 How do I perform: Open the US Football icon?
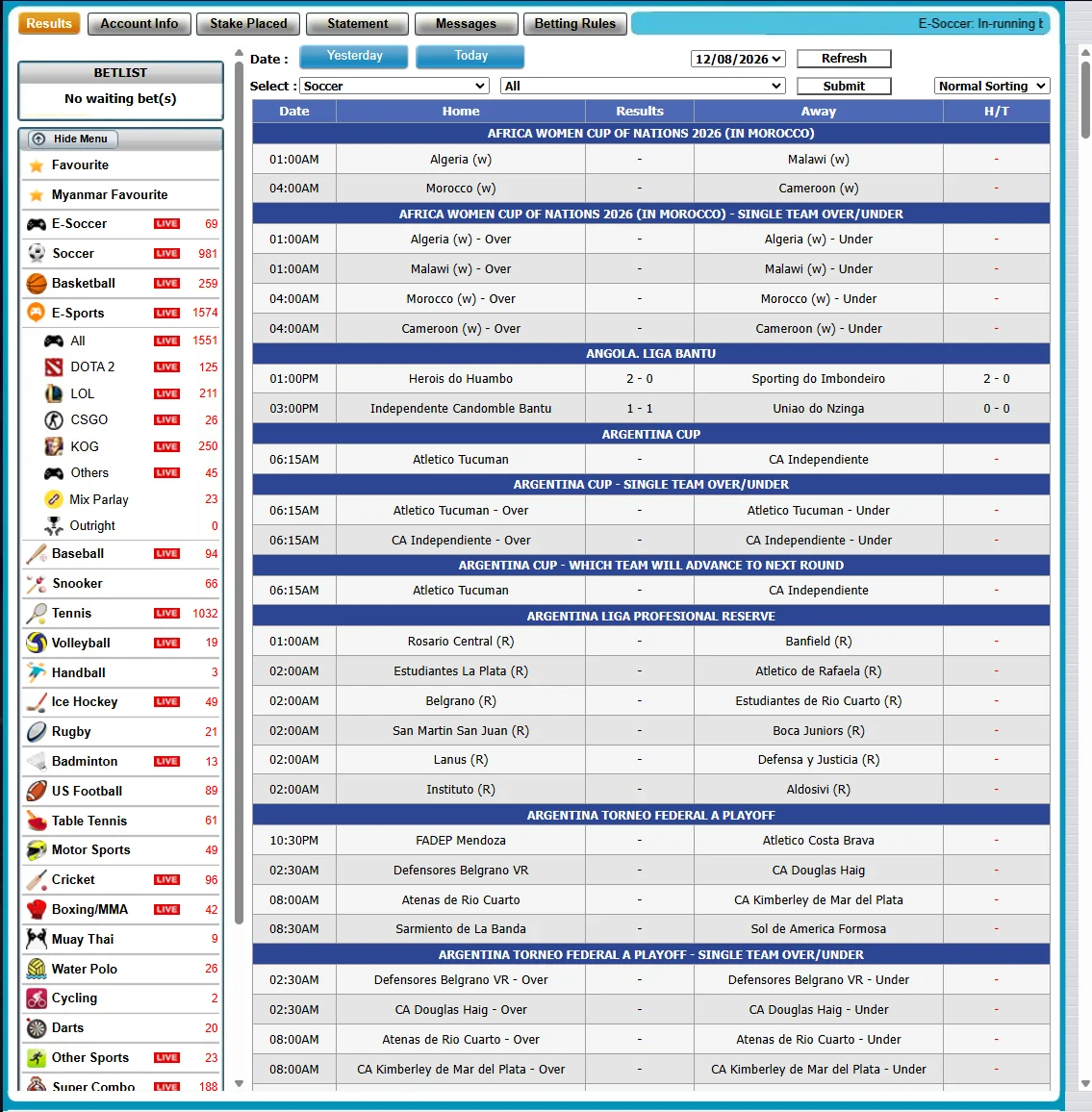click(x=37, y=791)
